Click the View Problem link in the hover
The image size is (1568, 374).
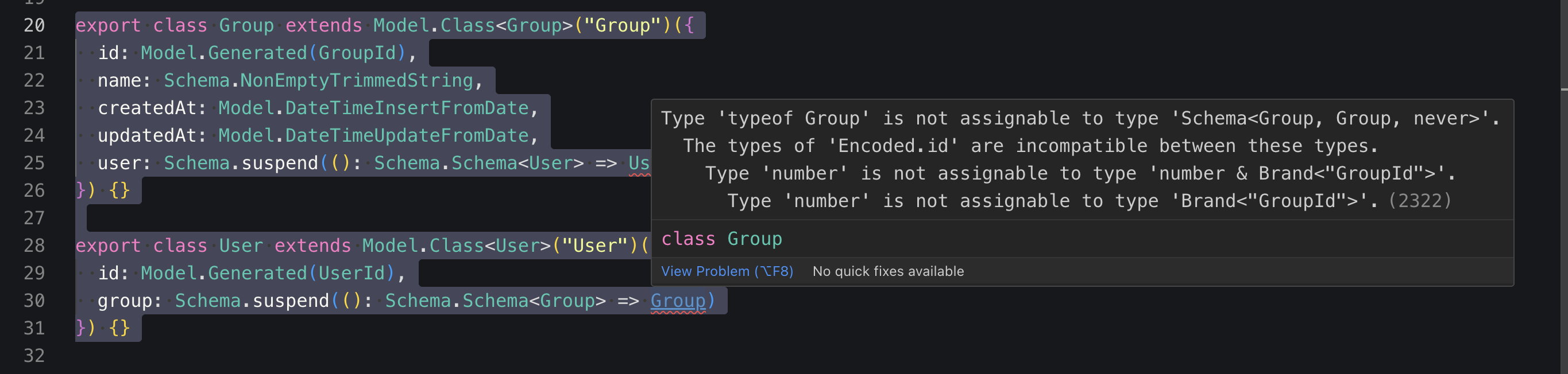pyautogui.click(x=727, y=271)
